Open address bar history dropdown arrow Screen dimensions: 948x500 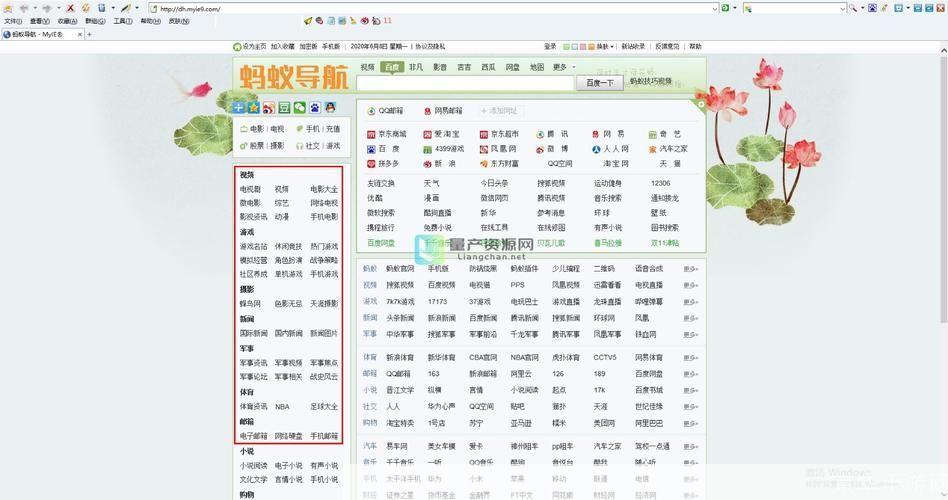coord(715,9)
